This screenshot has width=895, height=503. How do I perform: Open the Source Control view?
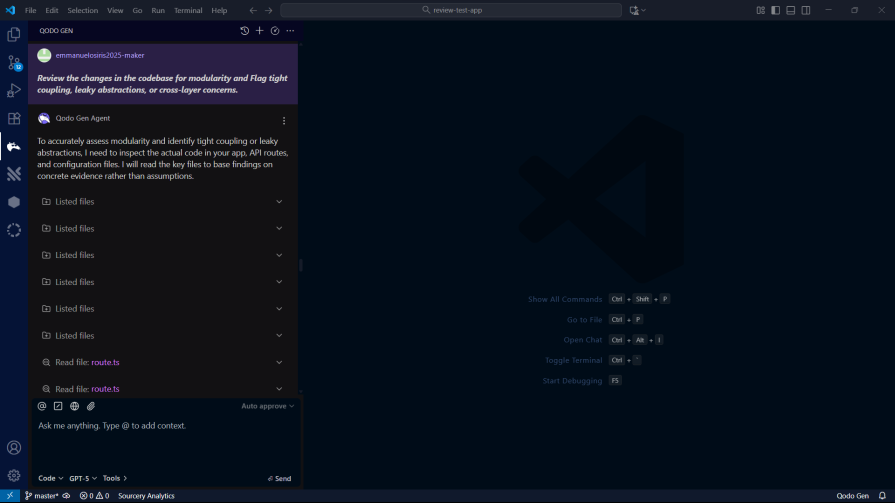[x=14, y=62]
